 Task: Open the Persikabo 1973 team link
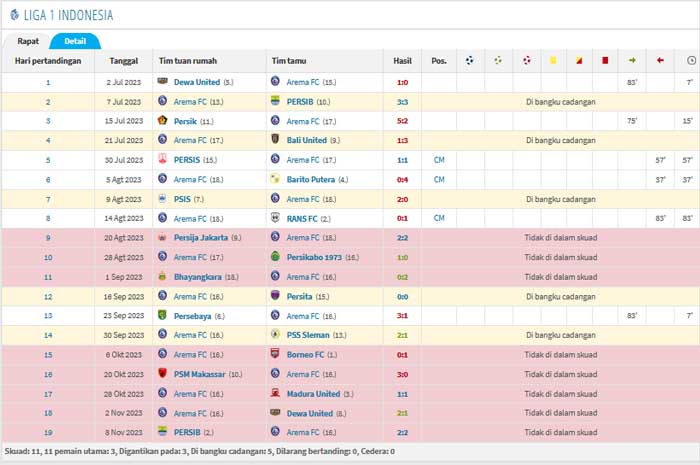click(314, 257)
